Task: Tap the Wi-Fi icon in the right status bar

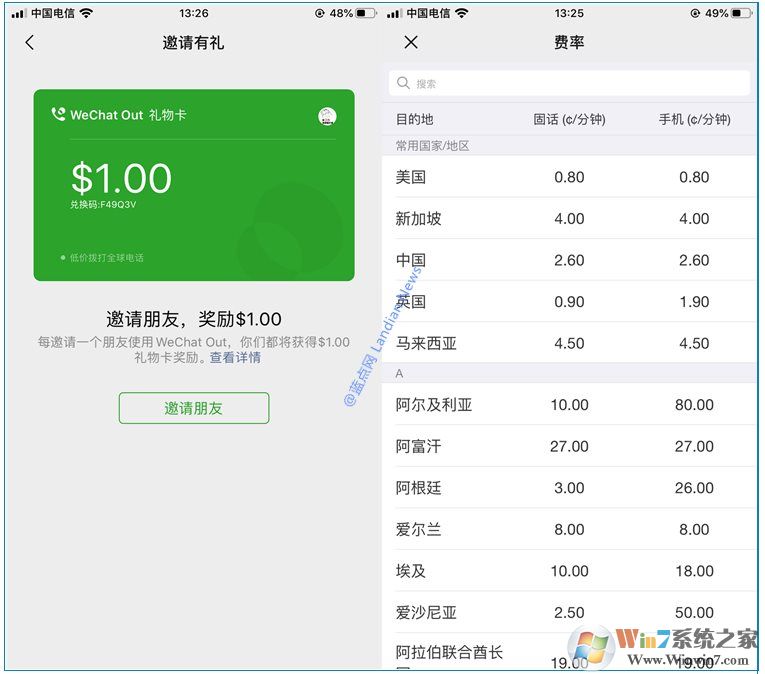Action: [462, 13]
